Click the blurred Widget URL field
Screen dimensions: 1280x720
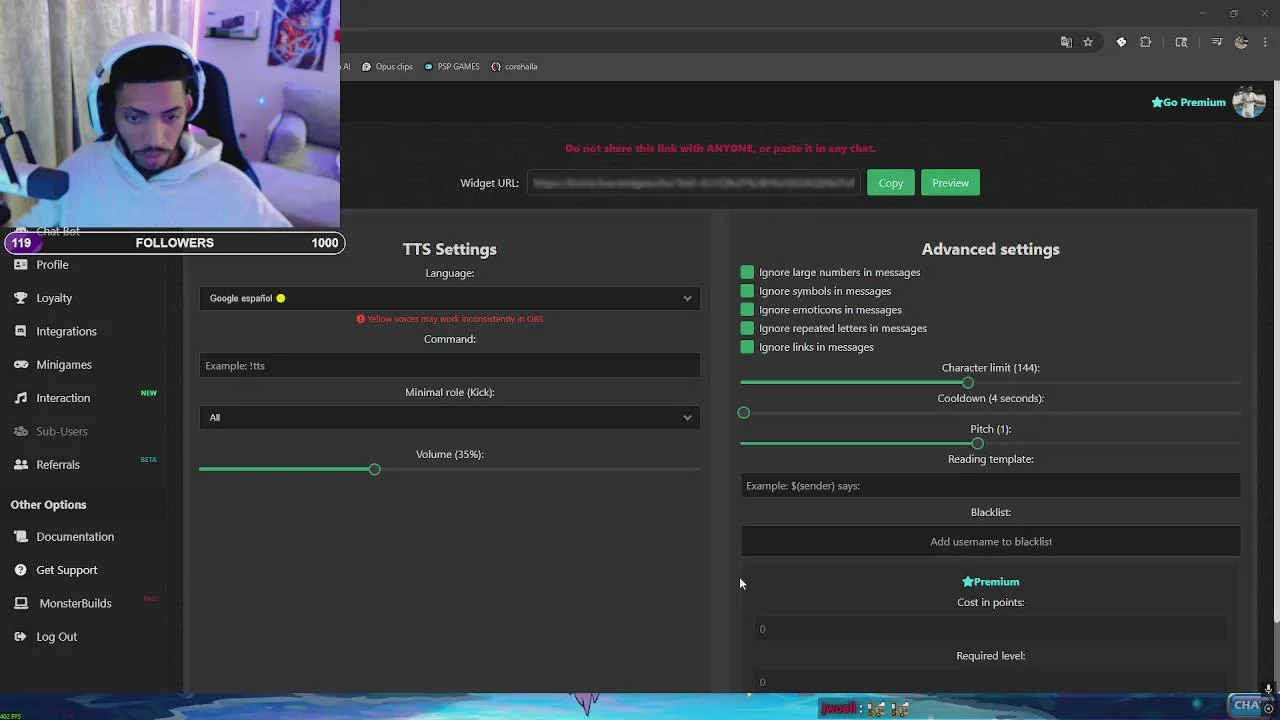pos(693,183)
